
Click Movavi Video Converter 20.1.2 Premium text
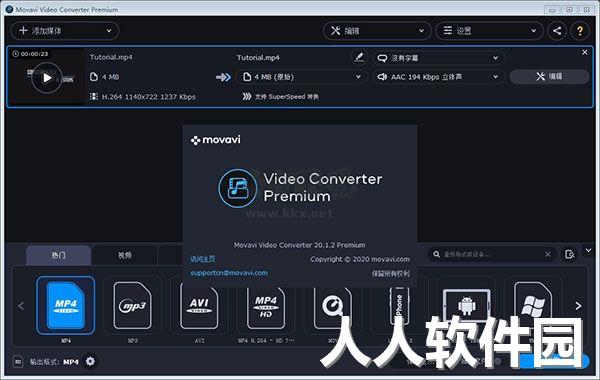(300, 245)
